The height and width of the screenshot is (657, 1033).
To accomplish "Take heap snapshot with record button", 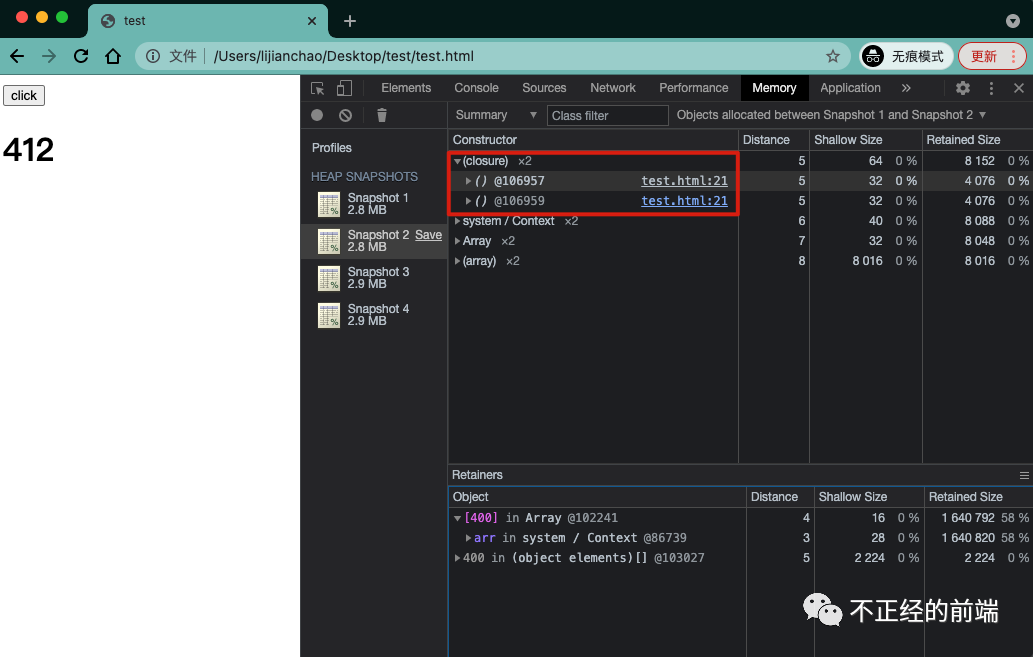I will pyautogui.click(x=317, y=115).
